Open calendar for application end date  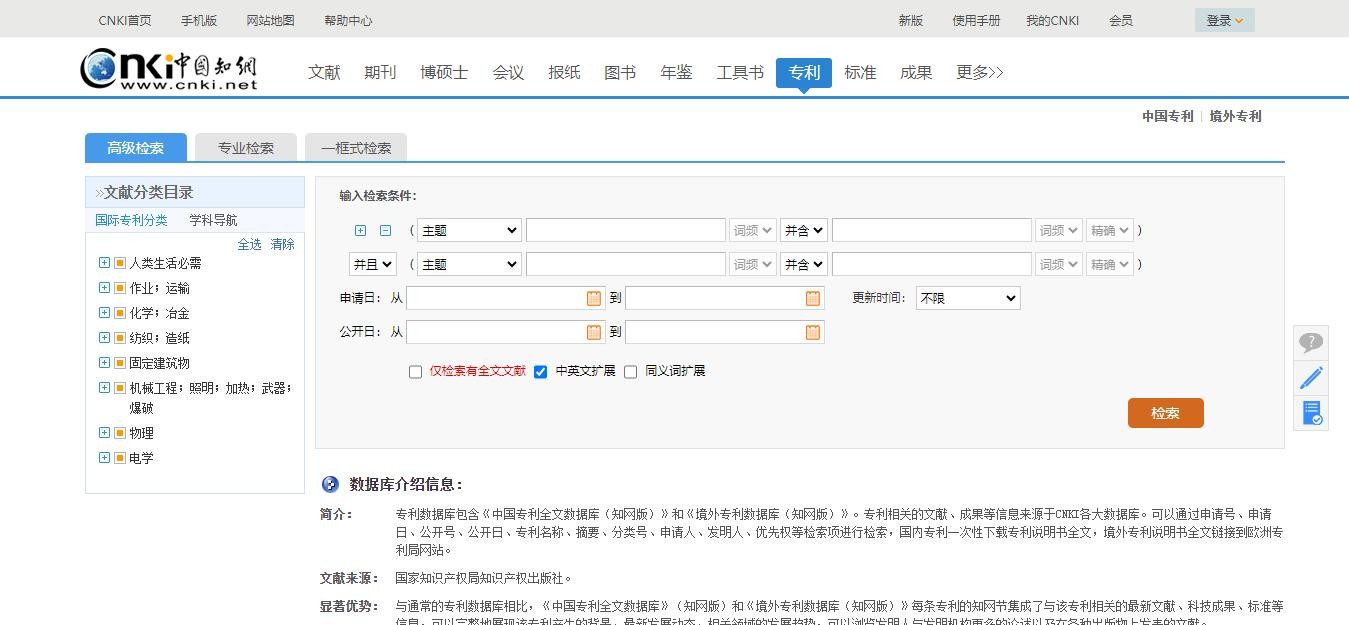[x=813, y=298]
